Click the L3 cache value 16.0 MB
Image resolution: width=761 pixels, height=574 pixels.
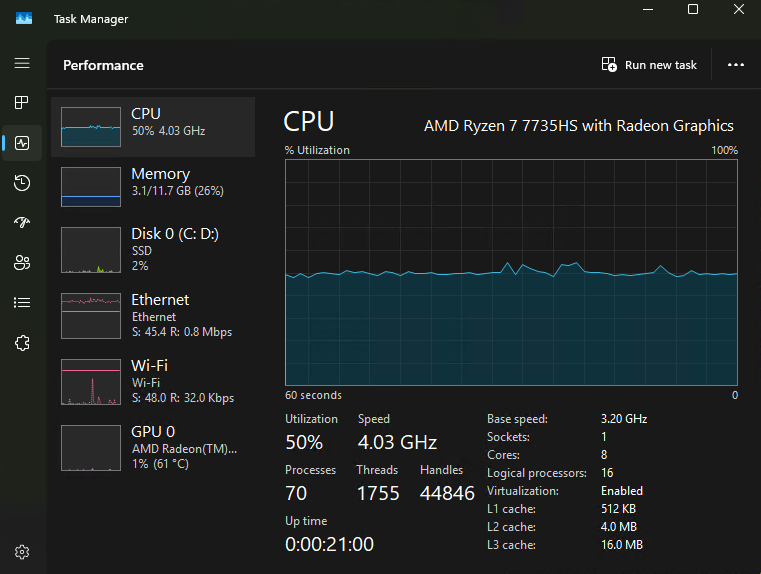(x=622, y=545)
